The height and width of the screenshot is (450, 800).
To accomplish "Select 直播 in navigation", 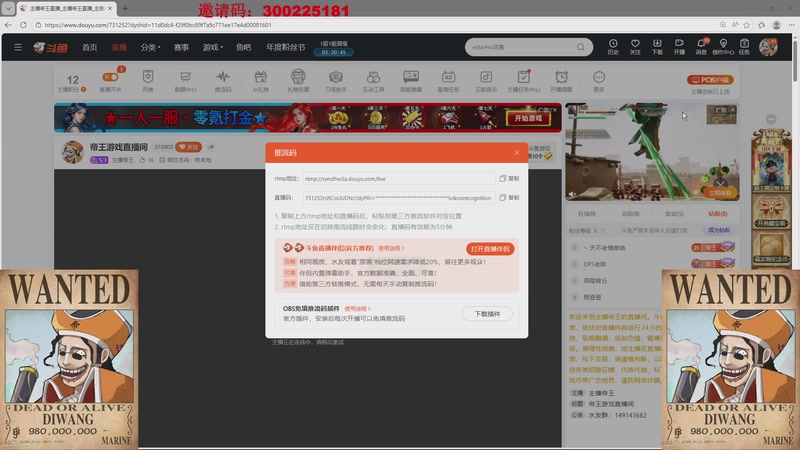I will point(119,47).
